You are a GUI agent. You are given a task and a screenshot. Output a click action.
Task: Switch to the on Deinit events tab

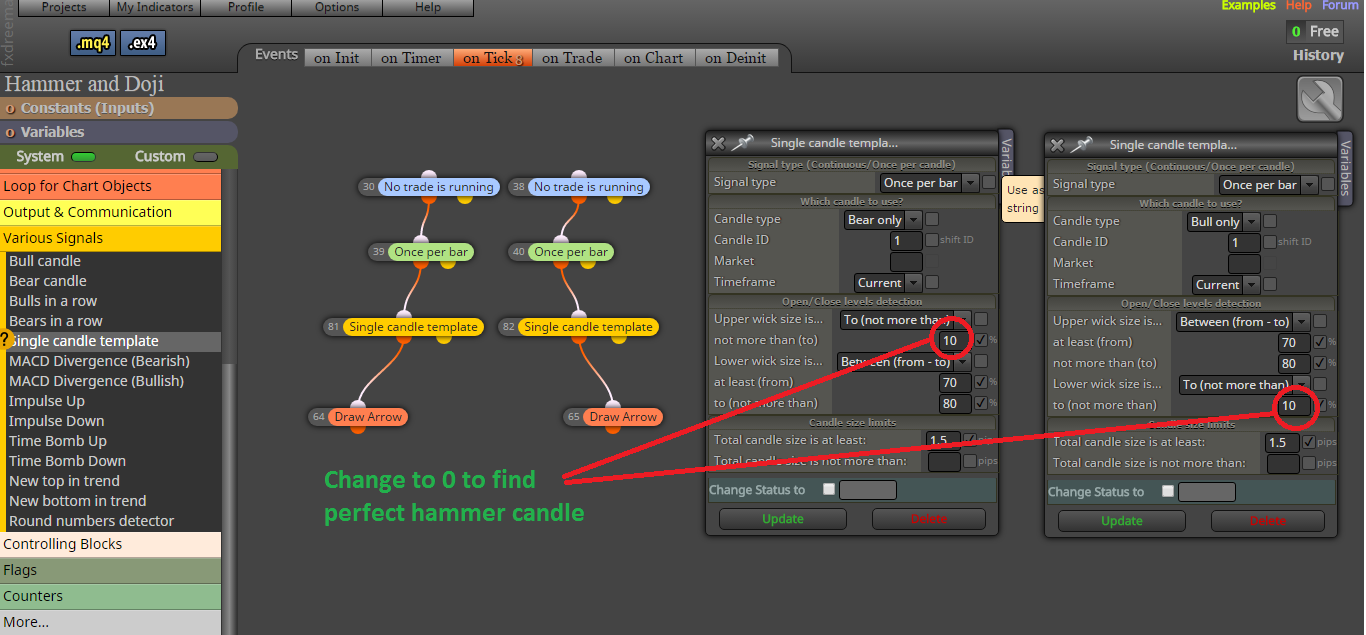735,58
